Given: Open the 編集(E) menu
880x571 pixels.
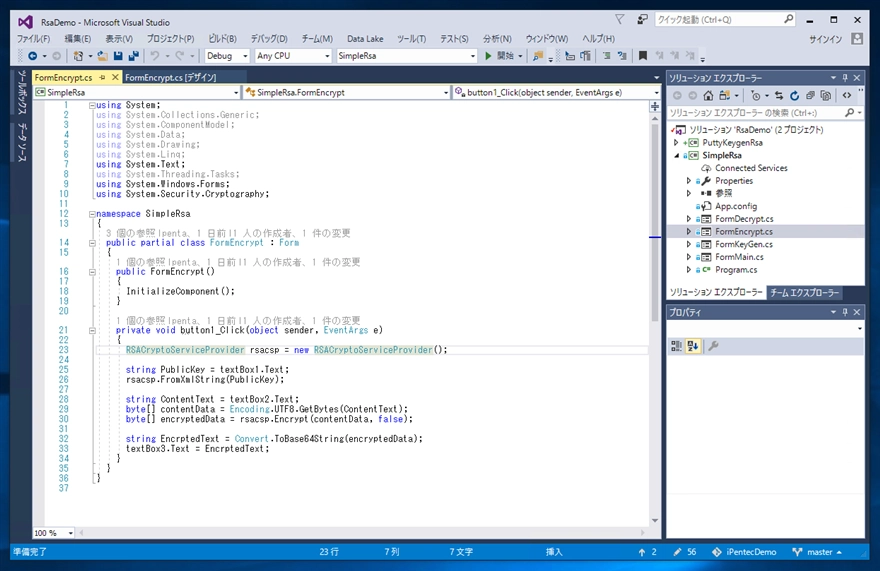Looking at the screenshot, I should click(x=77, y=39).
